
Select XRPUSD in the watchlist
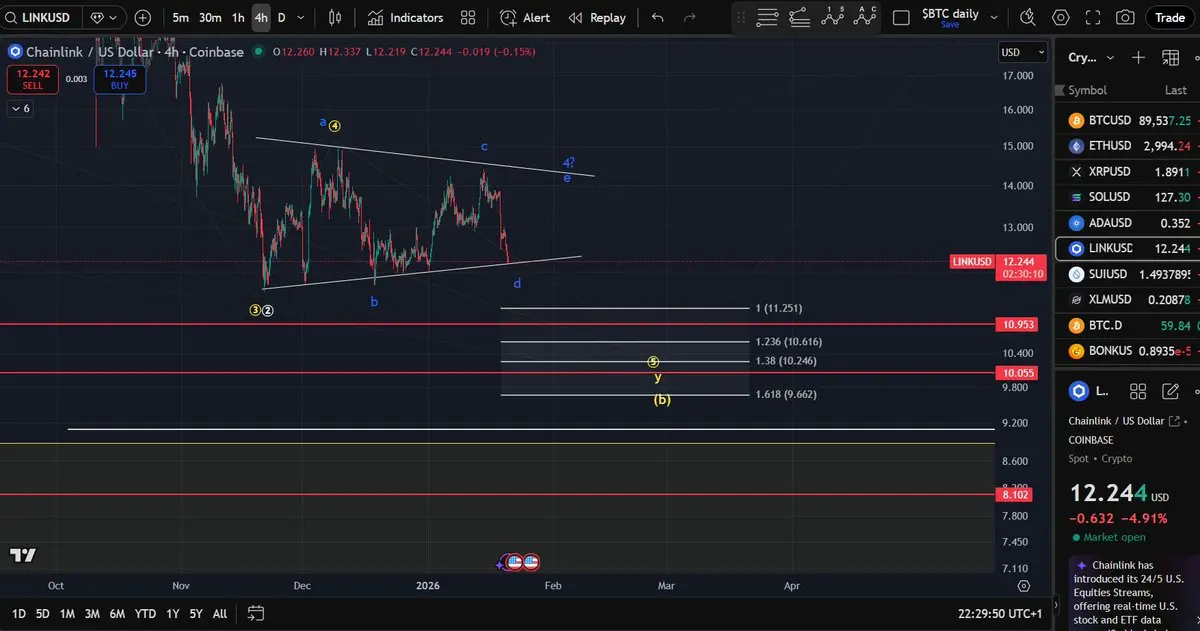pos(1128,172)
